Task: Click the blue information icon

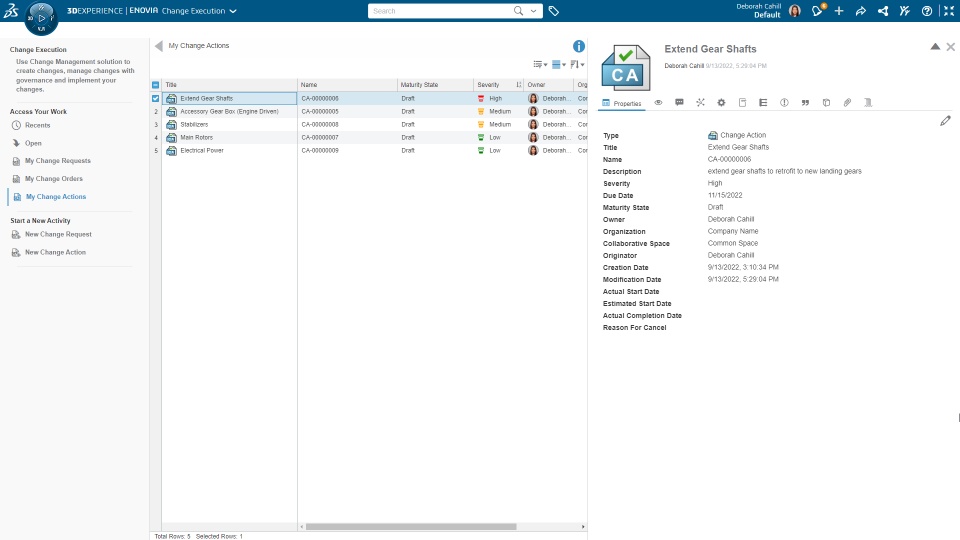Action: 579,46
